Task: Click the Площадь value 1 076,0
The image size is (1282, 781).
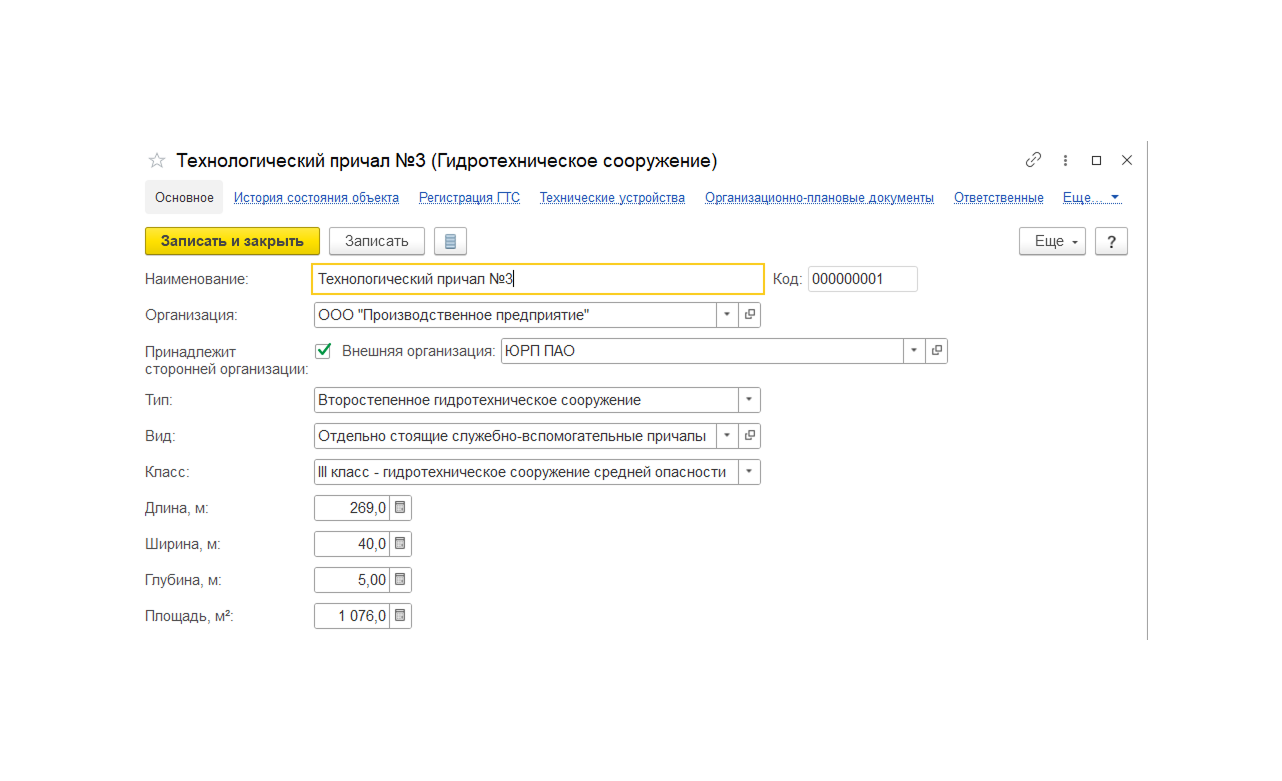Action: coord(352,616)
